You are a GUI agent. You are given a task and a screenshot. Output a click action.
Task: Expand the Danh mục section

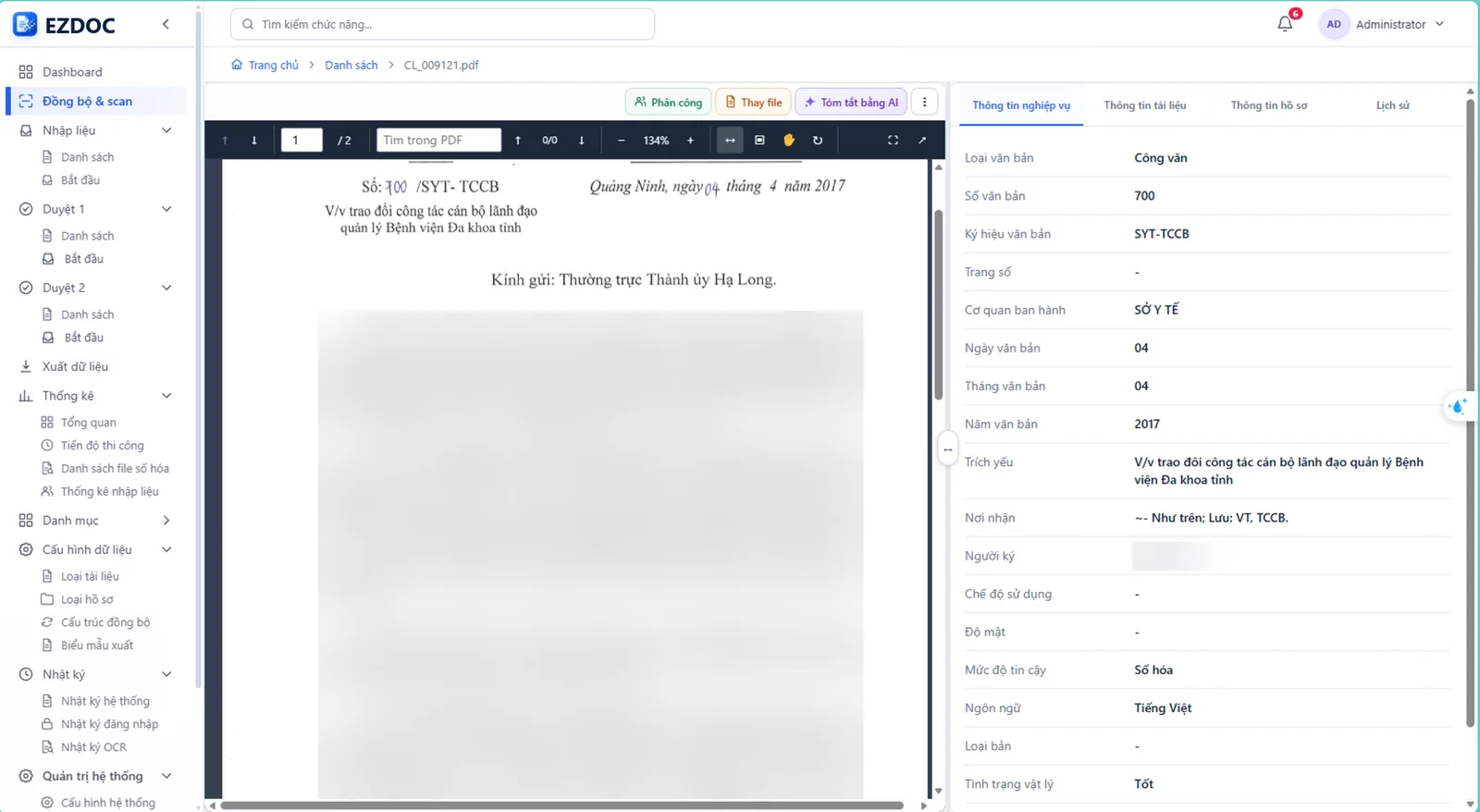point(166,521)
